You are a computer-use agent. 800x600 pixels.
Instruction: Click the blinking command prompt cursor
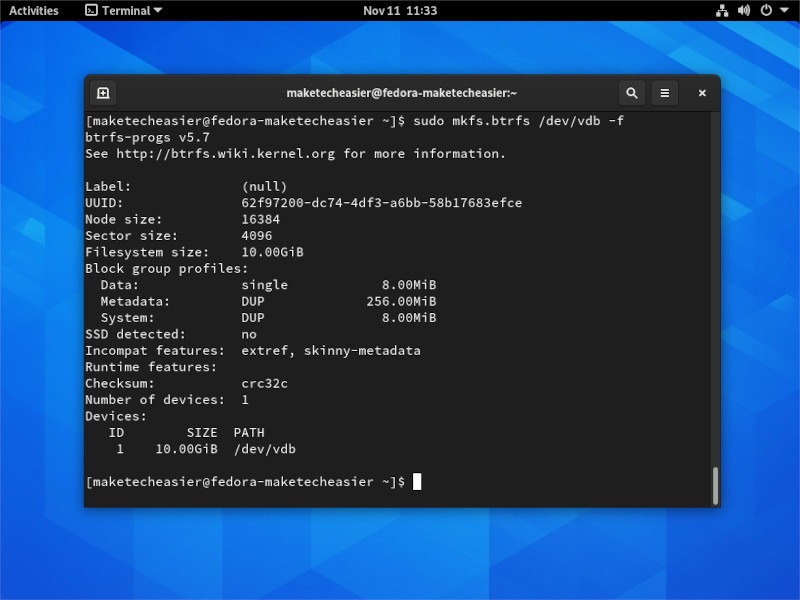pos(418,481)
